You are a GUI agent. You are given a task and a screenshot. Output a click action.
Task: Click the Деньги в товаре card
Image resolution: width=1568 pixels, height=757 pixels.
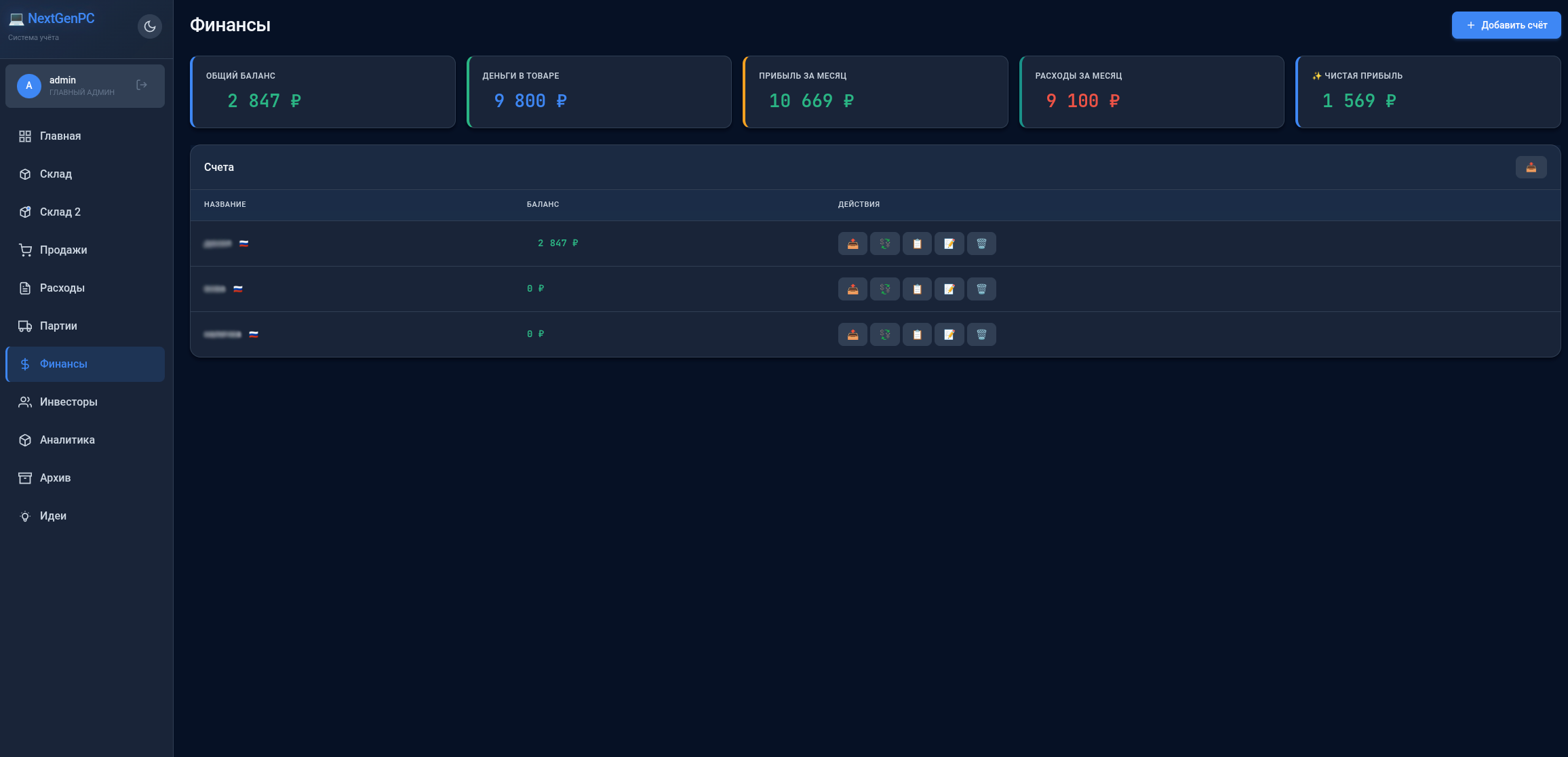599,92
